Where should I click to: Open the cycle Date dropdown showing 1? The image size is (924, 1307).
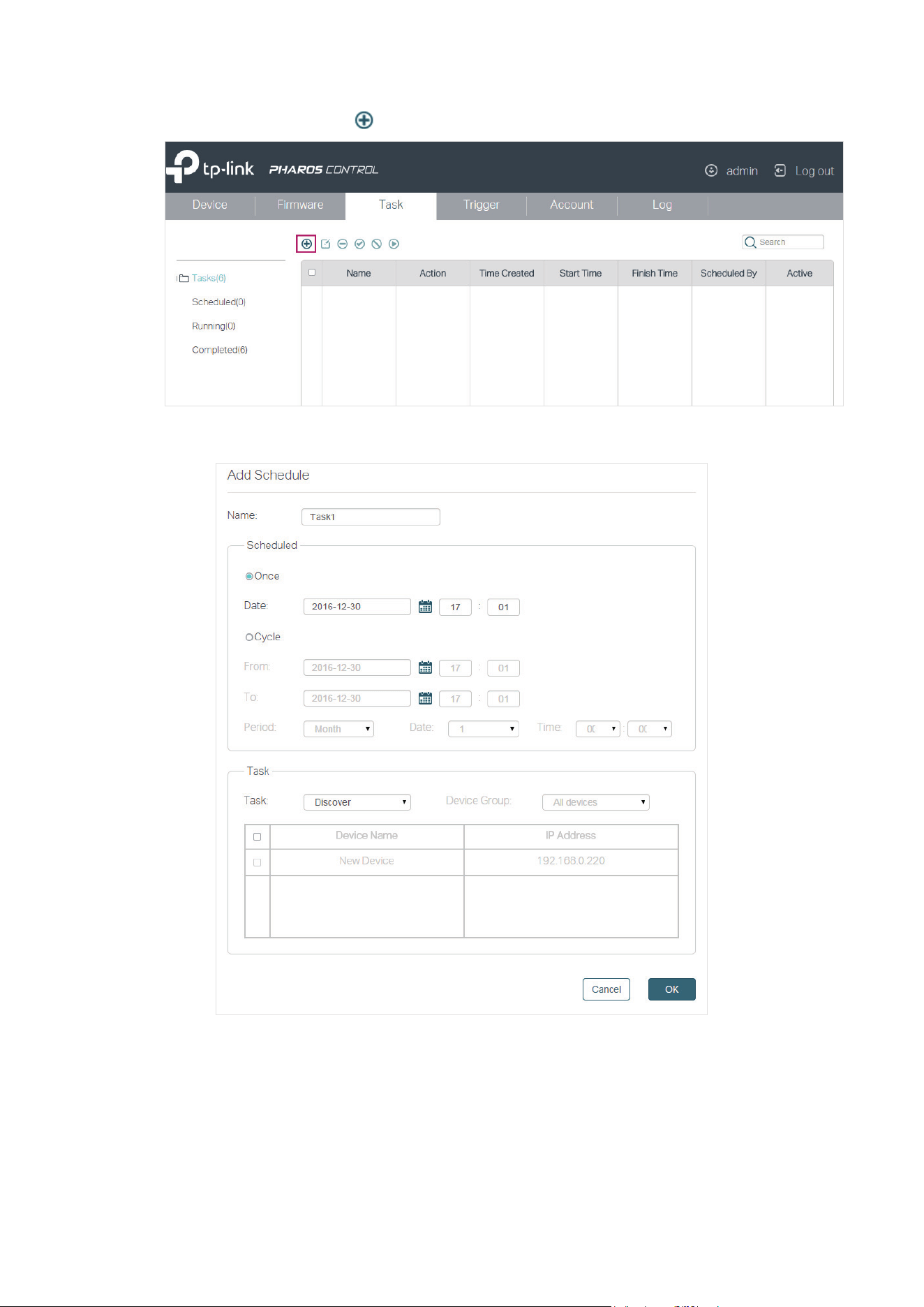483,729
